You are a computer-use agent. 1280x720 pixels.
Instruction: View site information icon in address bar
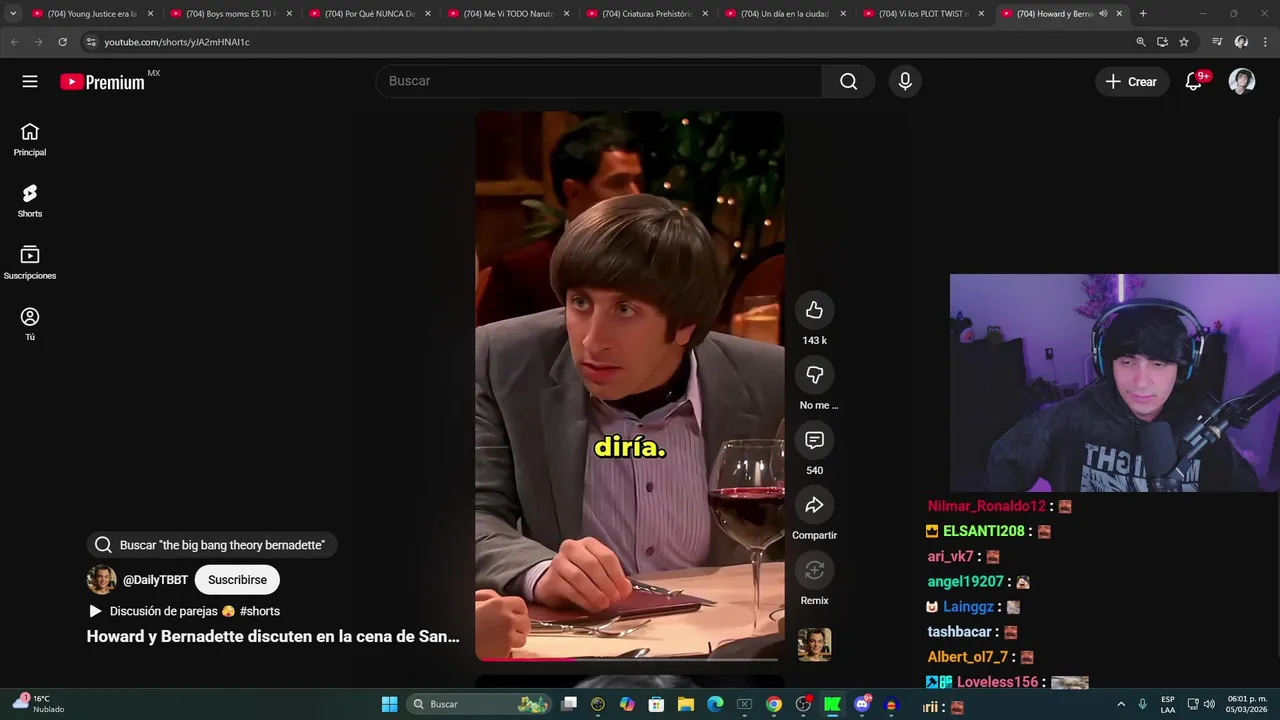pos(91,42)
